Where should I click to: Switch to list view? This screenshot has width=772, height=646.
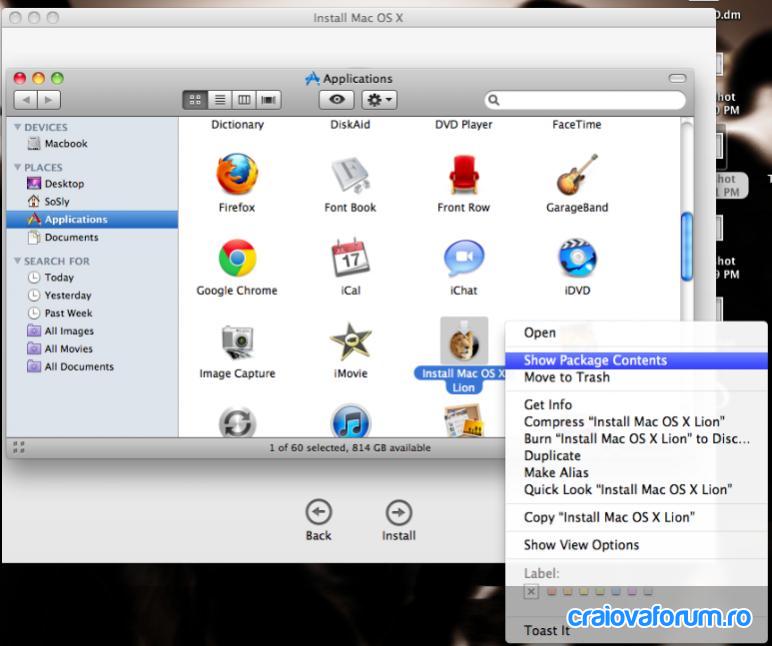coord(220,100)
